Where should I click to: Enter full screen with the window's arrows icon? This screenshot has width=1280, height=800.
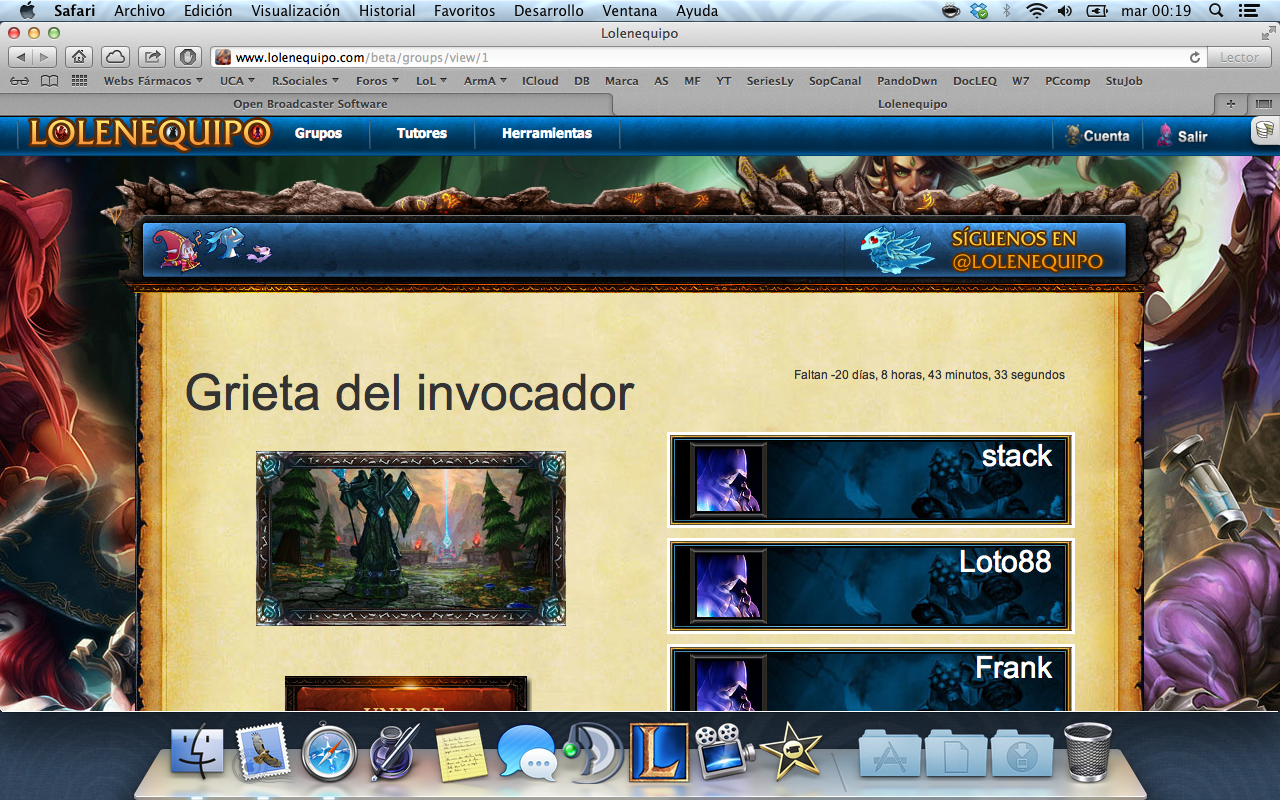[x=1268, y=33]
